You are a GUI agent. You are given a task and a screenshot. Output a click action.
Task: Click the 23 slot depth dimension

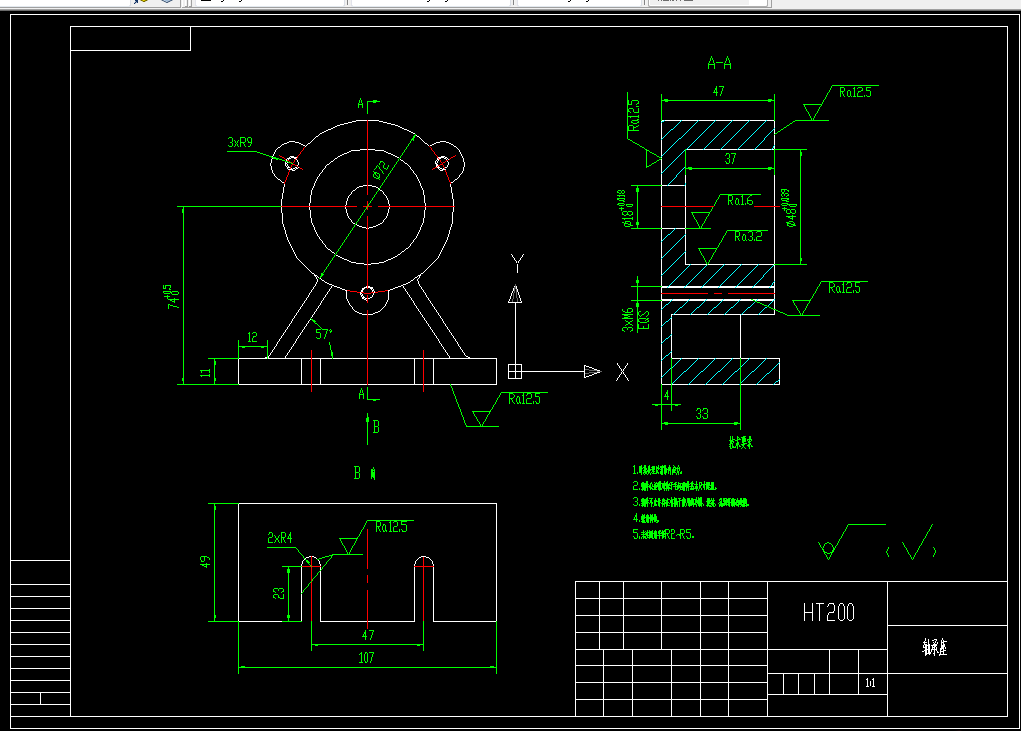(279, 593)
